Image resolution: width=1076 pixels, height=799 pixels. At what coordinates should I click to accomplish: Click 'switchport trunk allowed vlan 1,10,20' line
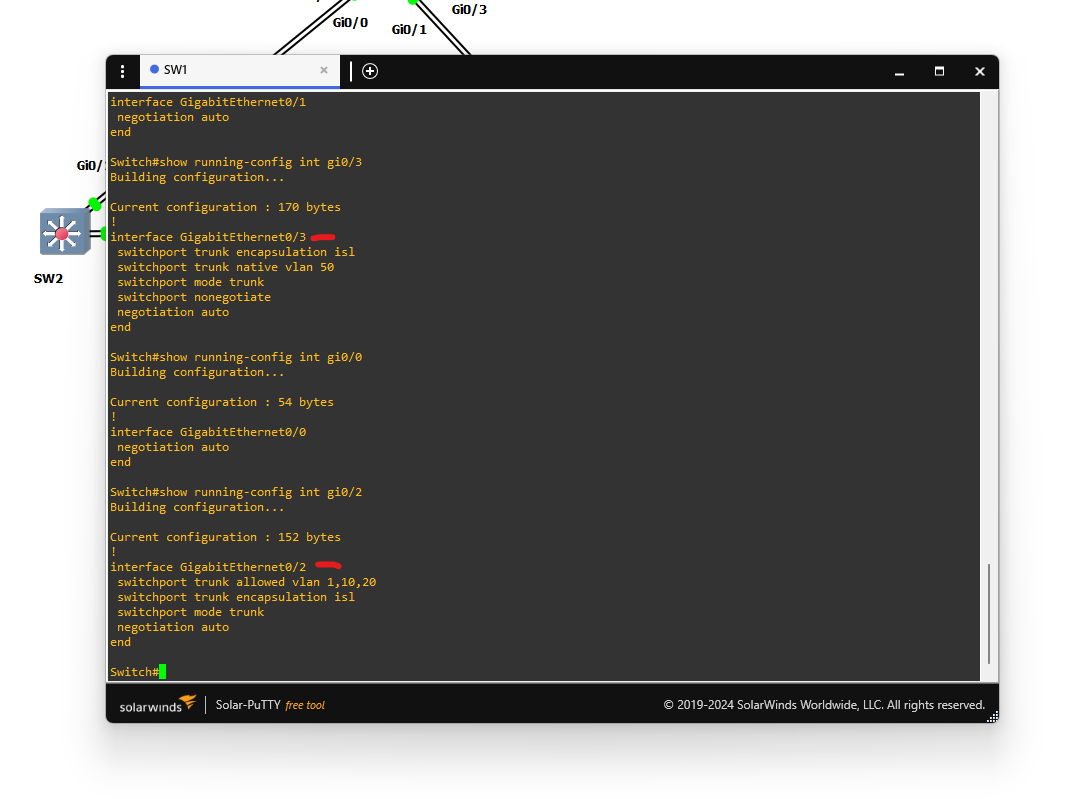246,582
